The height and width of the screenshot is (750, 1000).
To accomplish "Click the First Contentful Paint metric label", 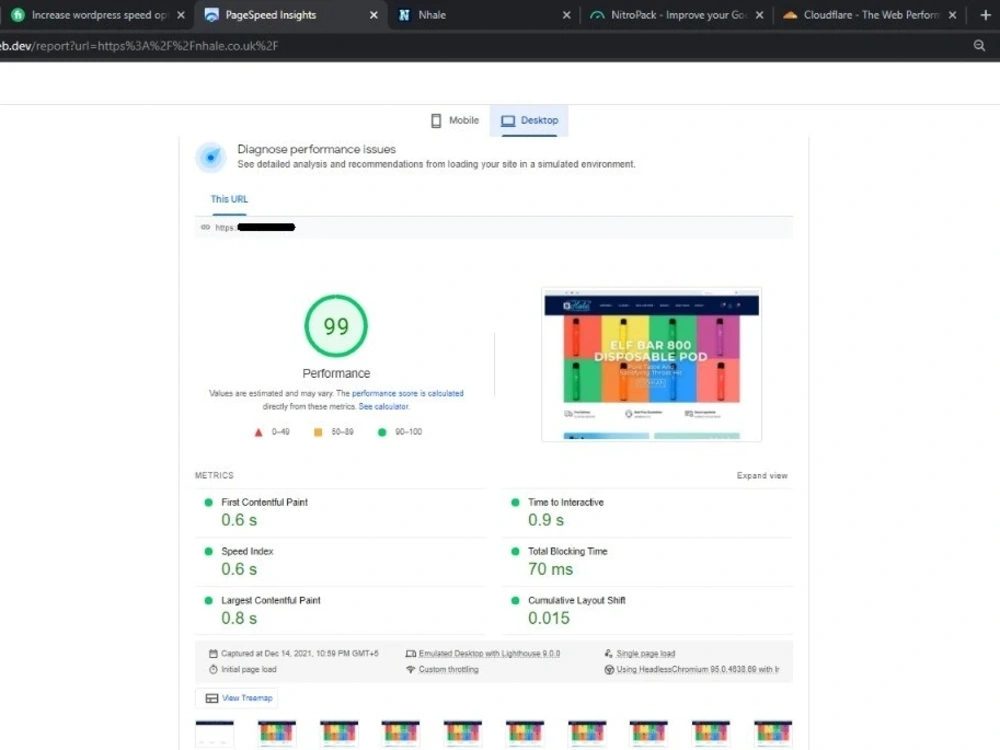I will coord(264,503).
